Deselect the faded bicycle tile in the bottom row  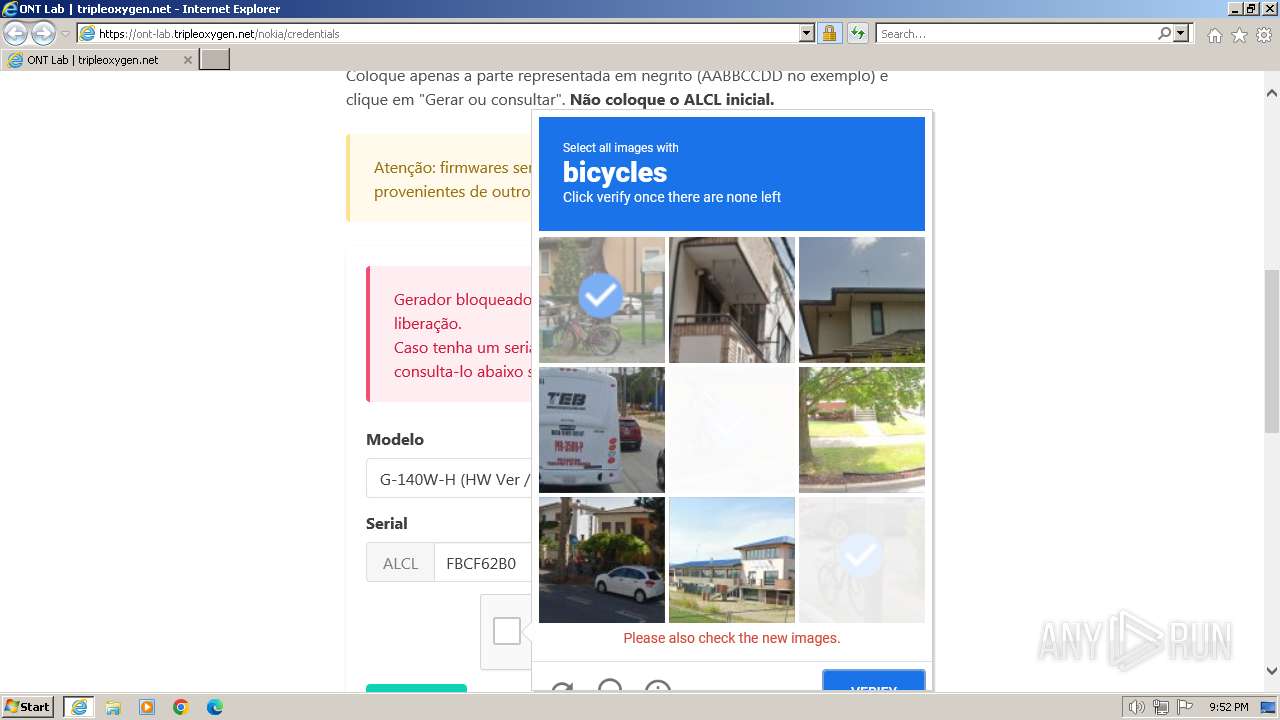coord(862,560)
